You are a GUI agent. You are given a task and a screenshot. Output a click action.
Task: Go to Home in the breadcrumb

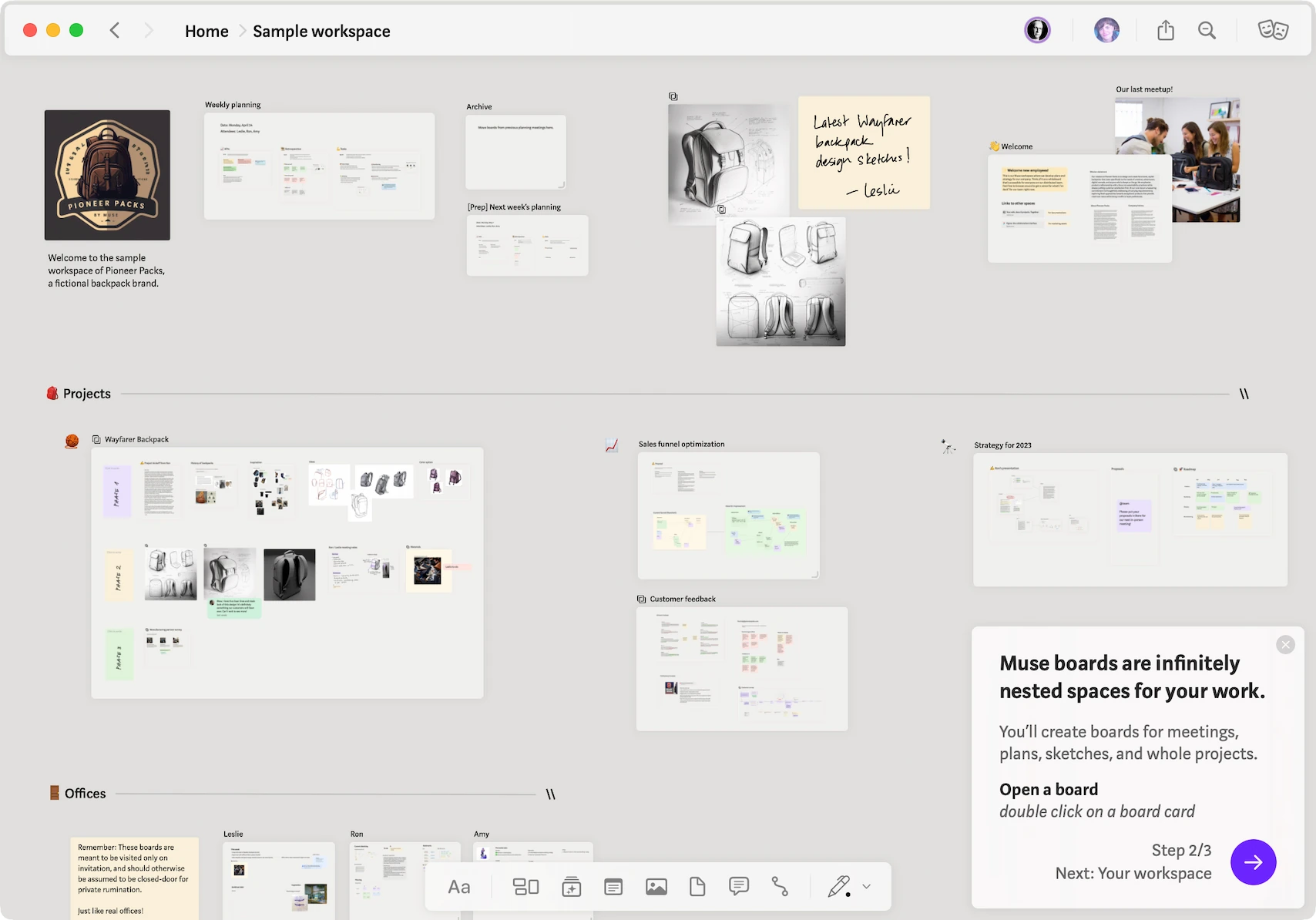(206, 32)
